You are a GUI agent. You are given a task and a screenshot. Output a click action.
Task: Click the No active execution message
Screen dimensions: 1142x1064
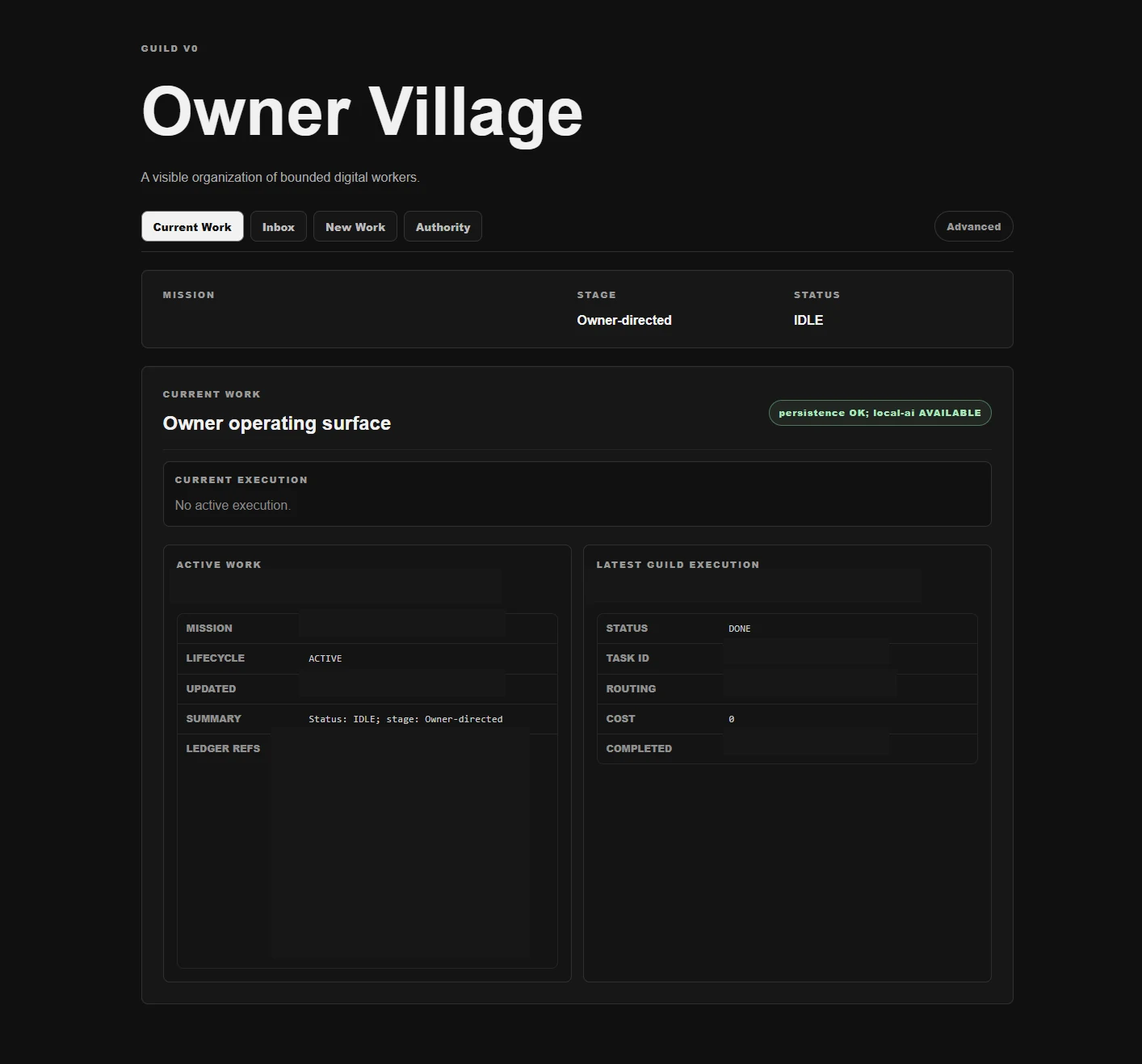coord(233,505)
